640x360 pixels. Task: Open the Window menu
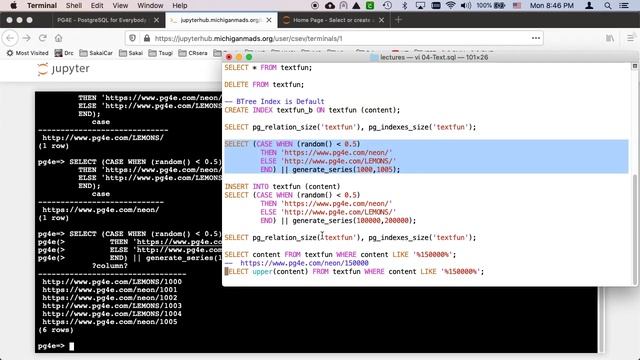pyautogui.click(x=150, y=5)
